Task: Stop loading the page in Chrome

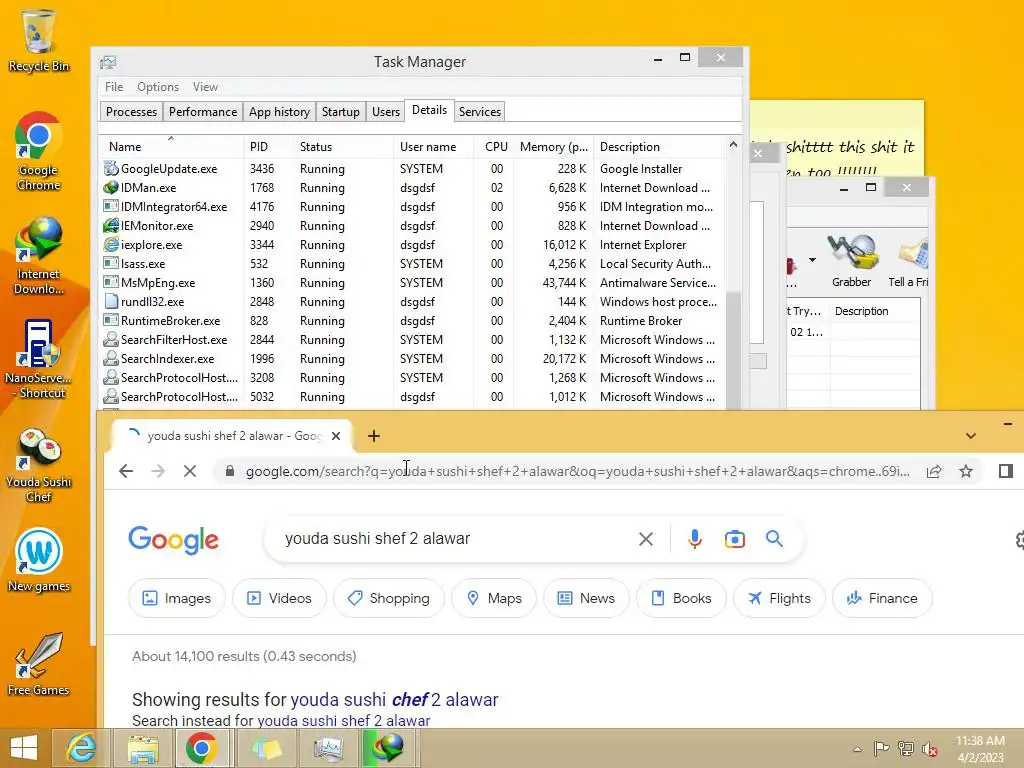Action: click(x=190, y=471)
